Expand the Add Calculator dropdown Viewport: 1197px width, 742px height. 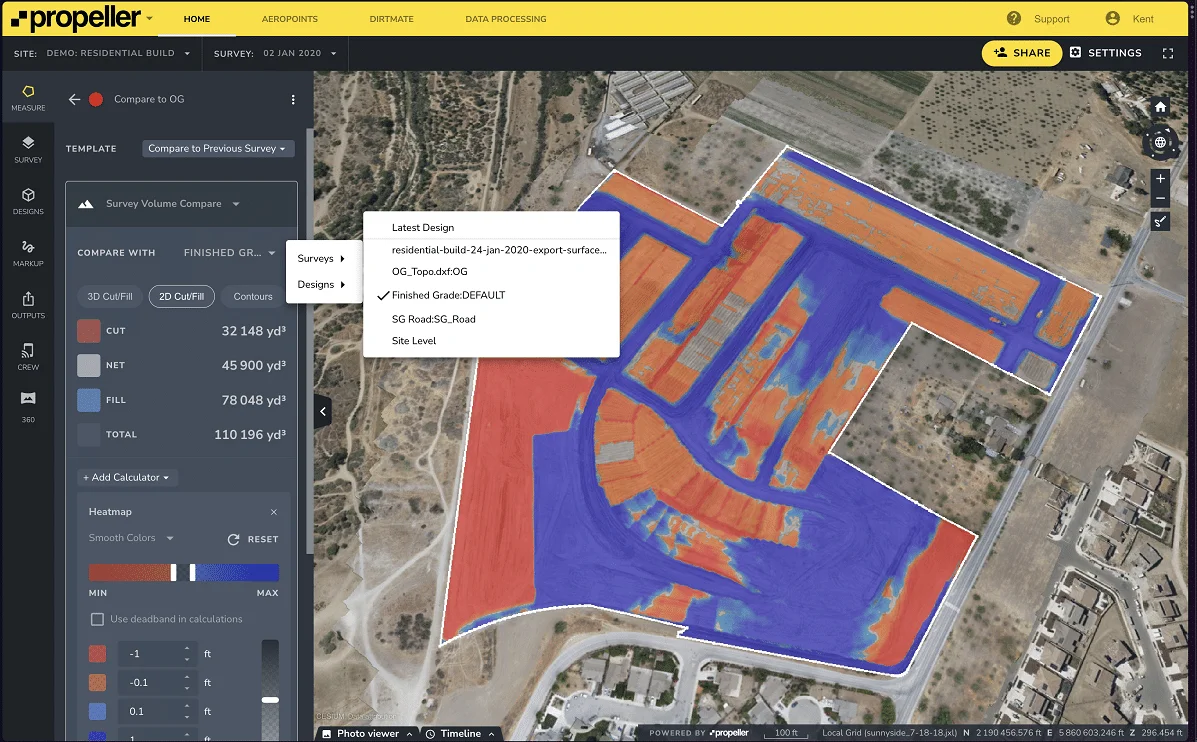coord(127,477)
